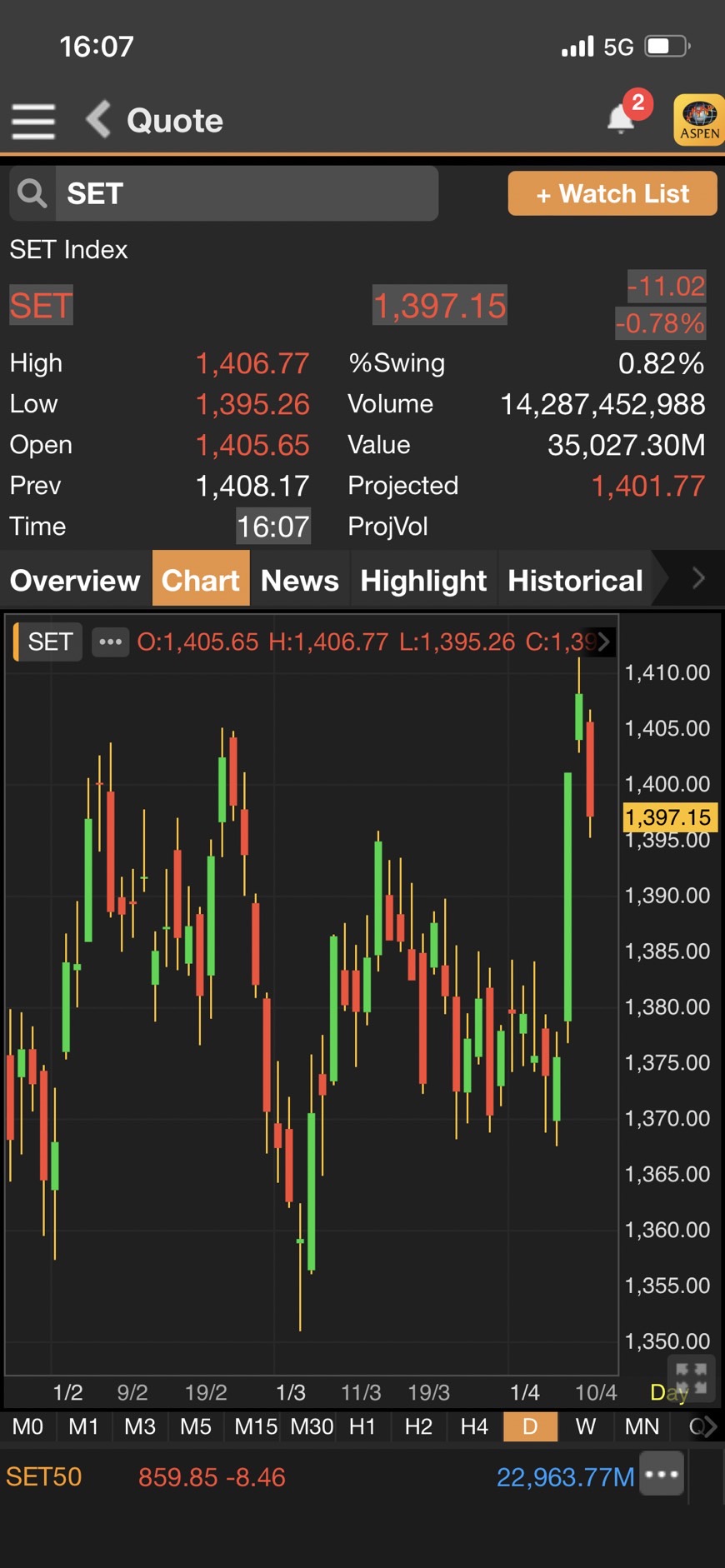Click the yellow 1,397.15 price marker
The height and width of the screenshot is (1568, 725).
(669, 816)
